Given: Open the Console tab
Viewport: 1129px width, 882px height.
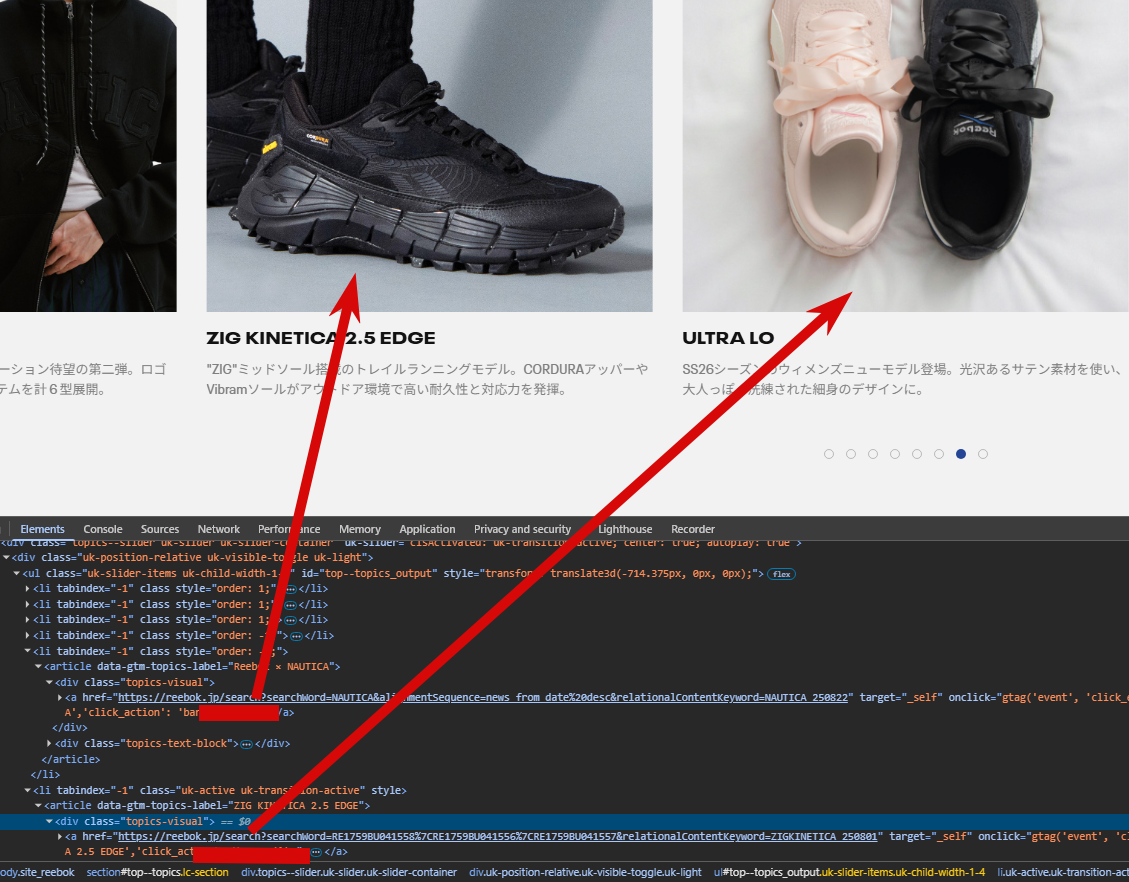Looking at the screenshot, I should click(103, 529).
